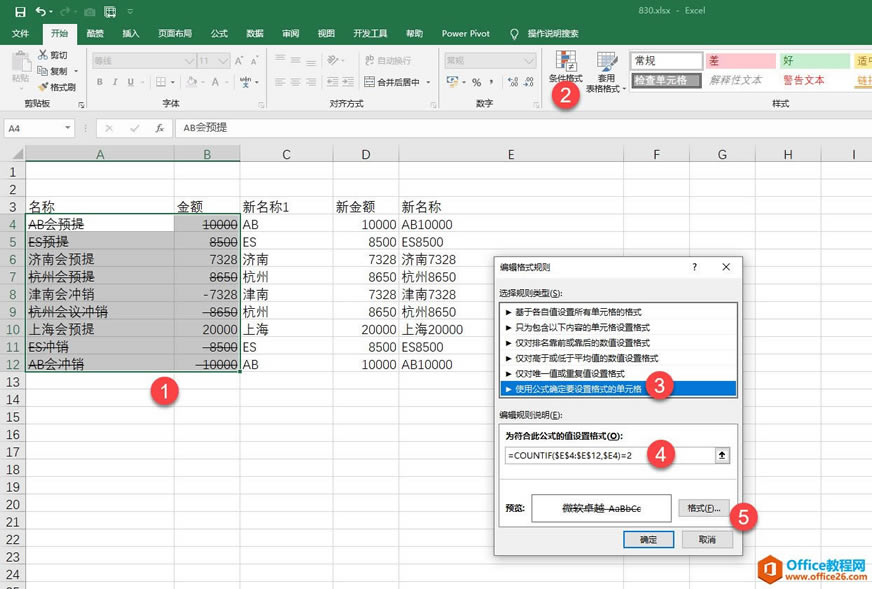The image size is (872, 589).
Task: Click the Insert Function fx icon
Action: pos(160,128)
